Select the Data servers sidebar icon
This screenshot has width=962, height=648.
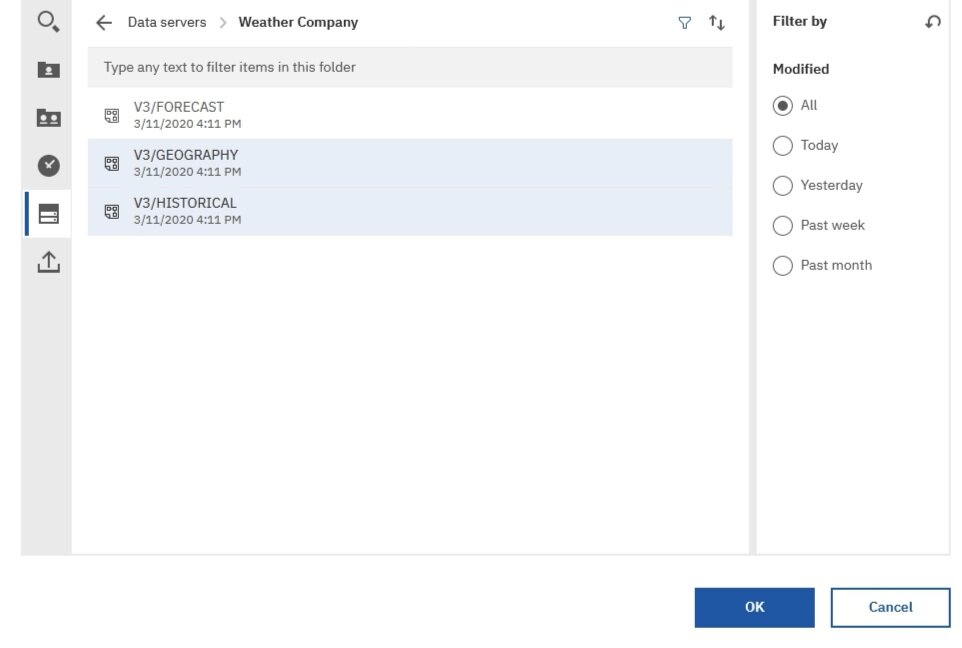tap(48, 214)
